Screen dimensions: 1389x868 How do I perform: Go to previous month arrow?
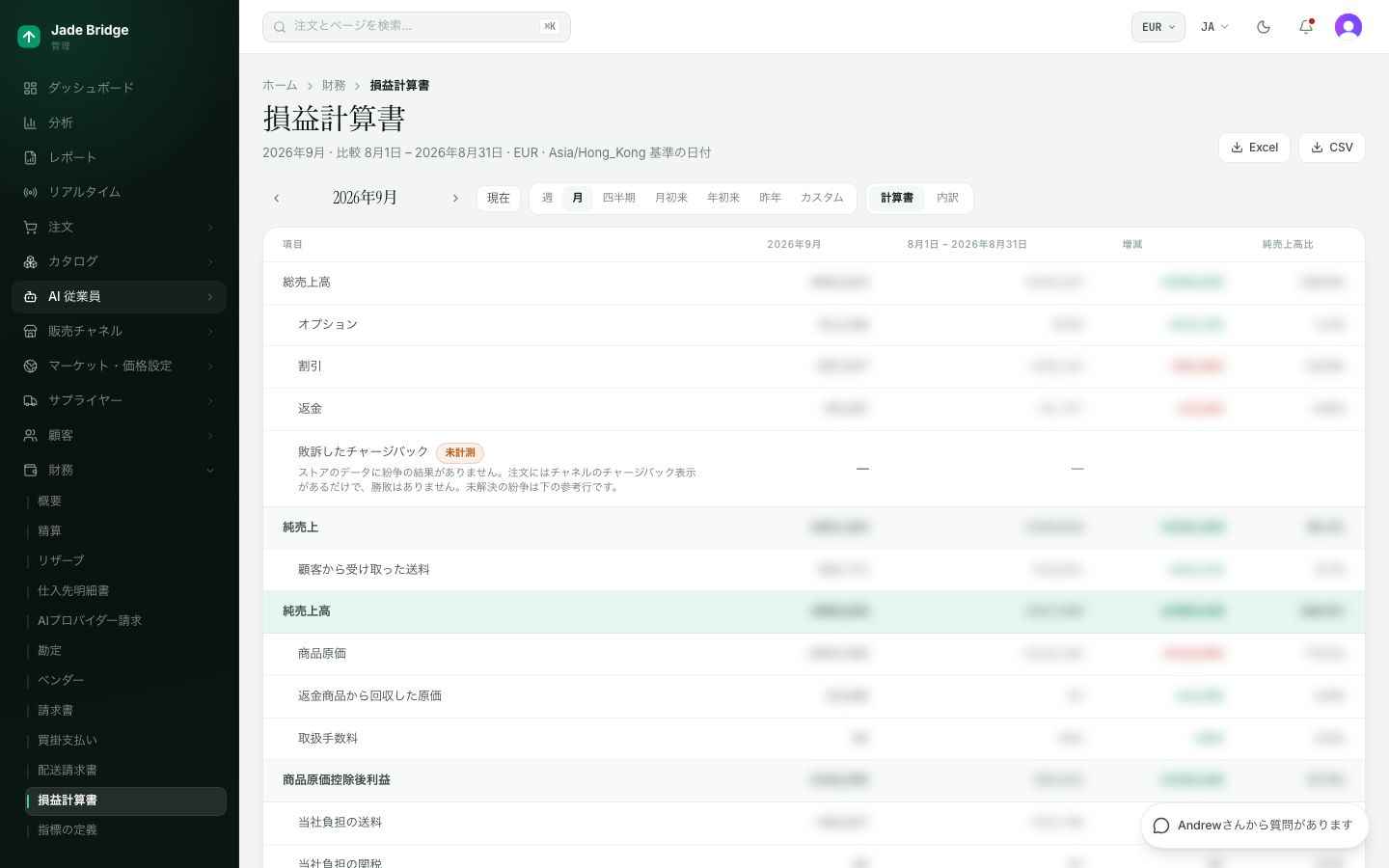[x=277, y=198]
